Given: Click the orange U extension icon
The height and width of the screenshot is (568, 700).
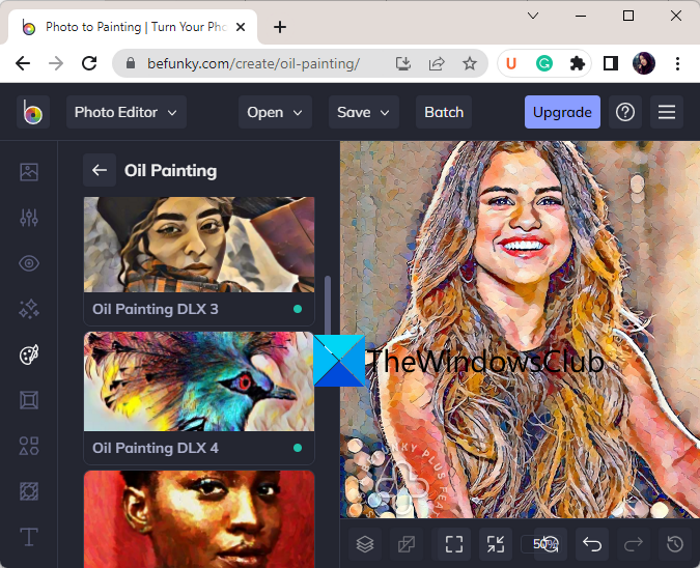Looking at the screenshot, I should click(511, 63).
